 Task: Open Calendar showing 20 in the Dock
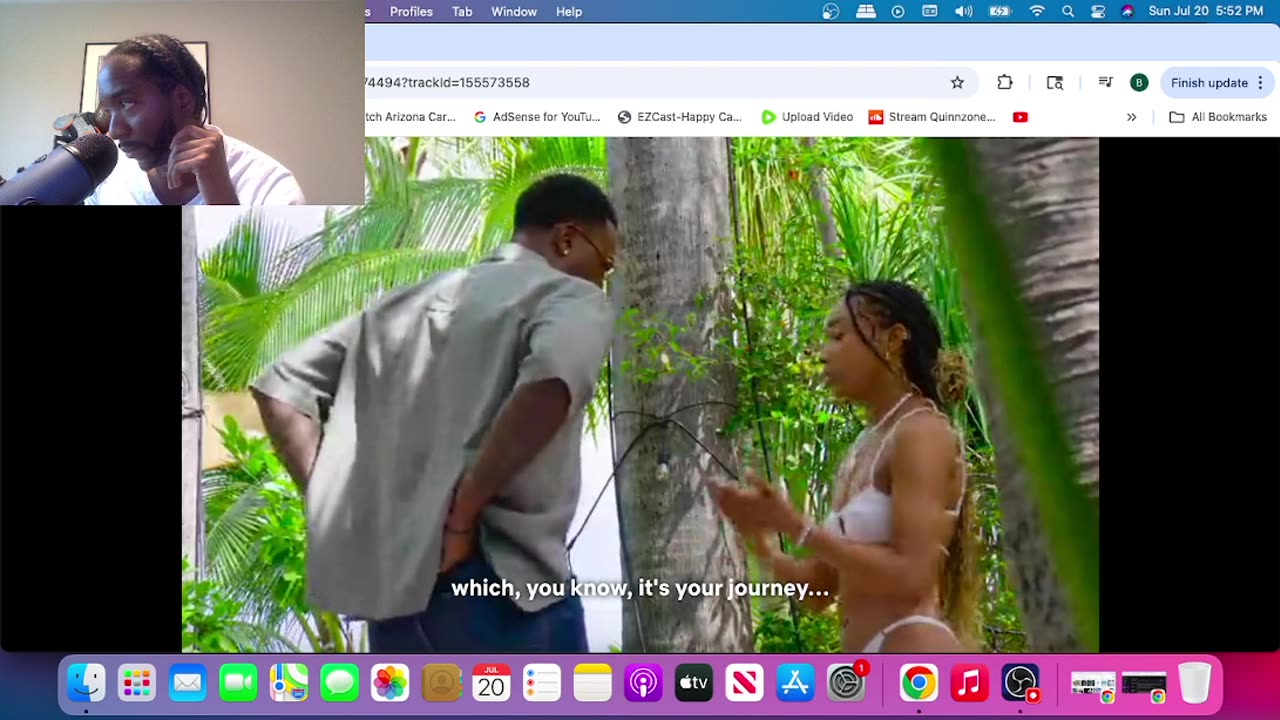pyautogui.click(x=491, y=684)
